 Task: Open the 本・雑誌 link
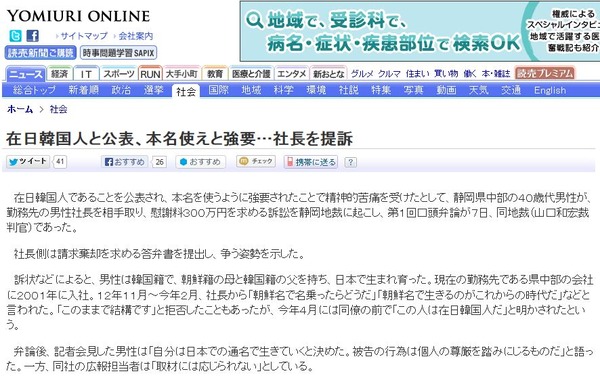[496, 73]
